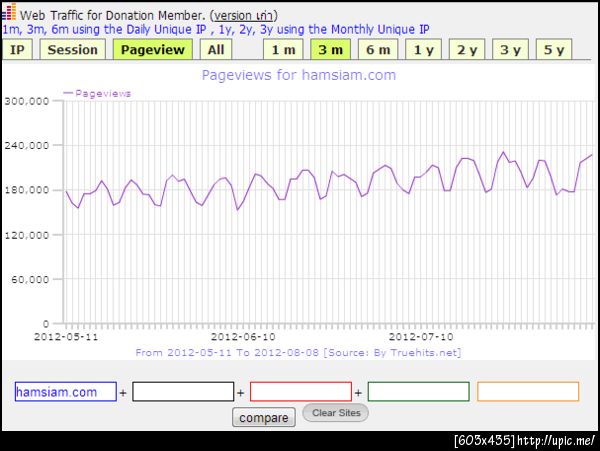Choose the 3 m time range
This screenshot has width=600, height=451.
[330, 50]
